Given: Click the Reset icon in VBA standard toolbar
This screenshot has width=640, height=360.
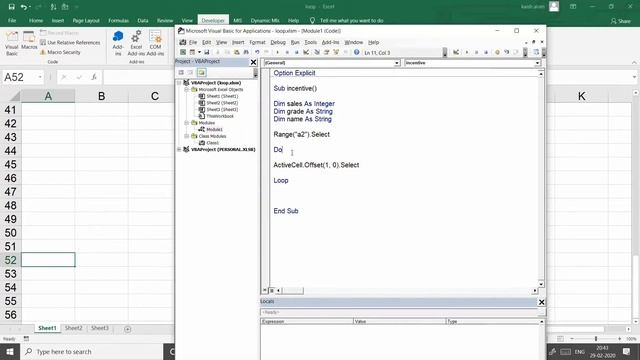Looking at the screenshot, I should (x=297, y=52).
